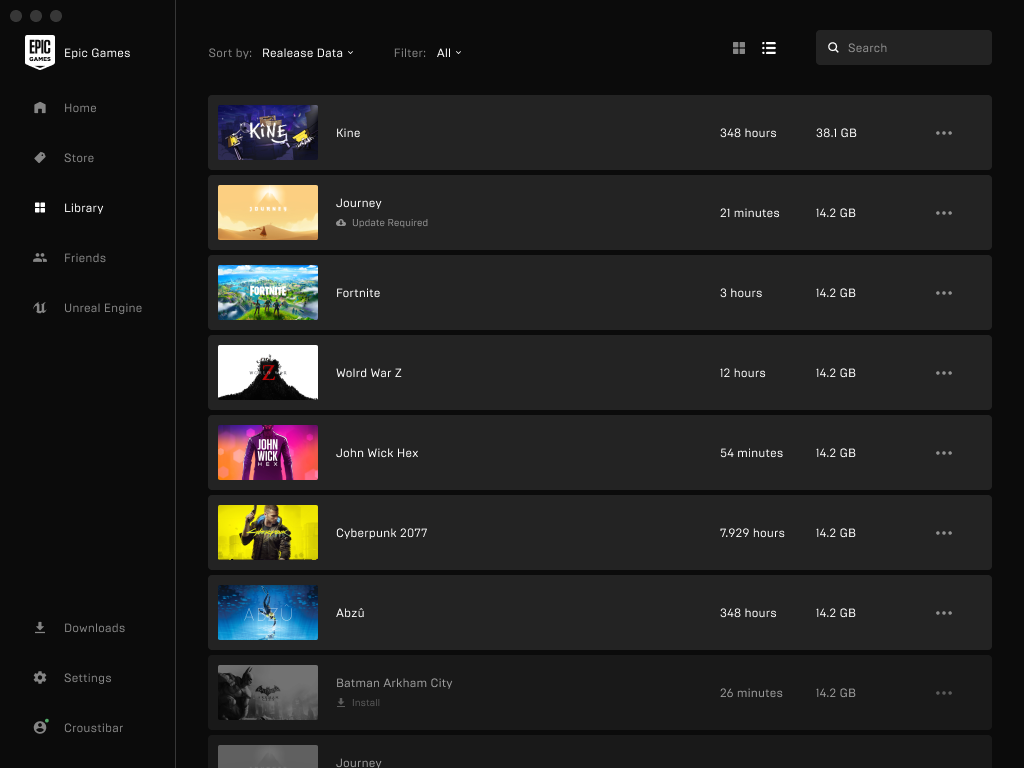Screen dimensions: 1024x768
Task: Click the 26 minutes playtime for Batman
Action: click(751, 693)
